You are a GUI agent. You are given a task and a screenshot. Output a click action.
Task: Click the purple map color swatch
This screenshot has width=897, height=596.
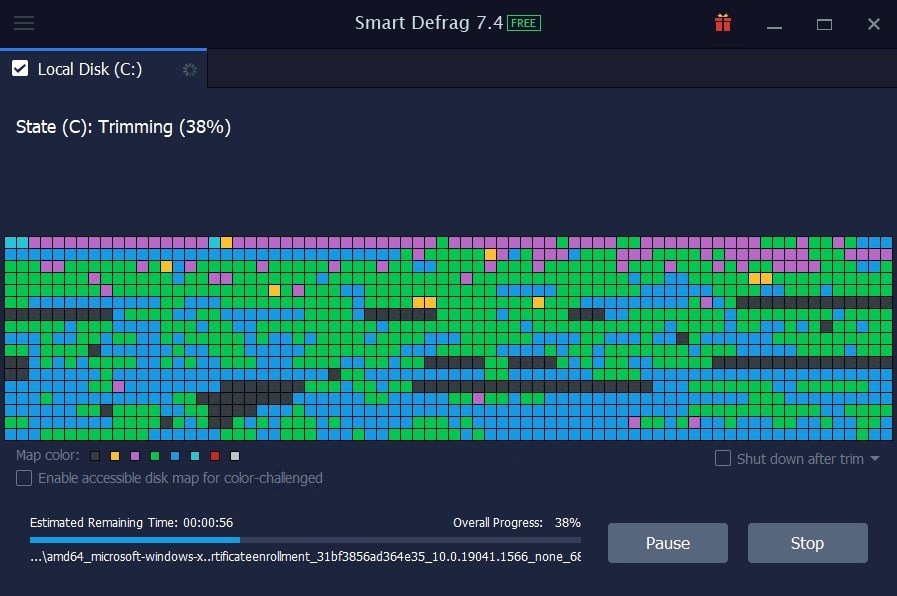(135, 456)
